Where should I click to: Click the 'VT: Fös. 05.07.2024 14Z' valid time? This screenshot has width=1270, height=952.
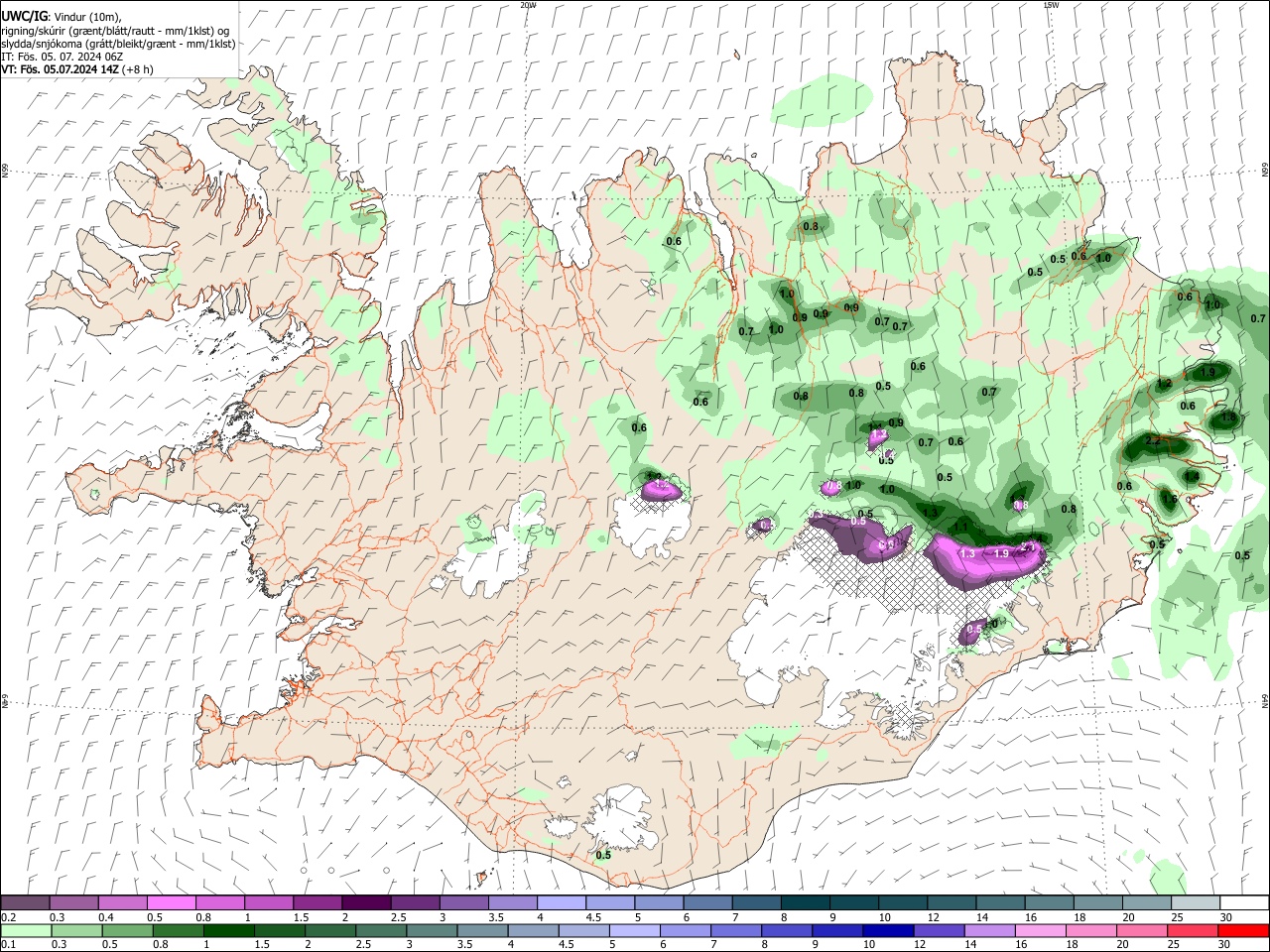pos(60,69)
